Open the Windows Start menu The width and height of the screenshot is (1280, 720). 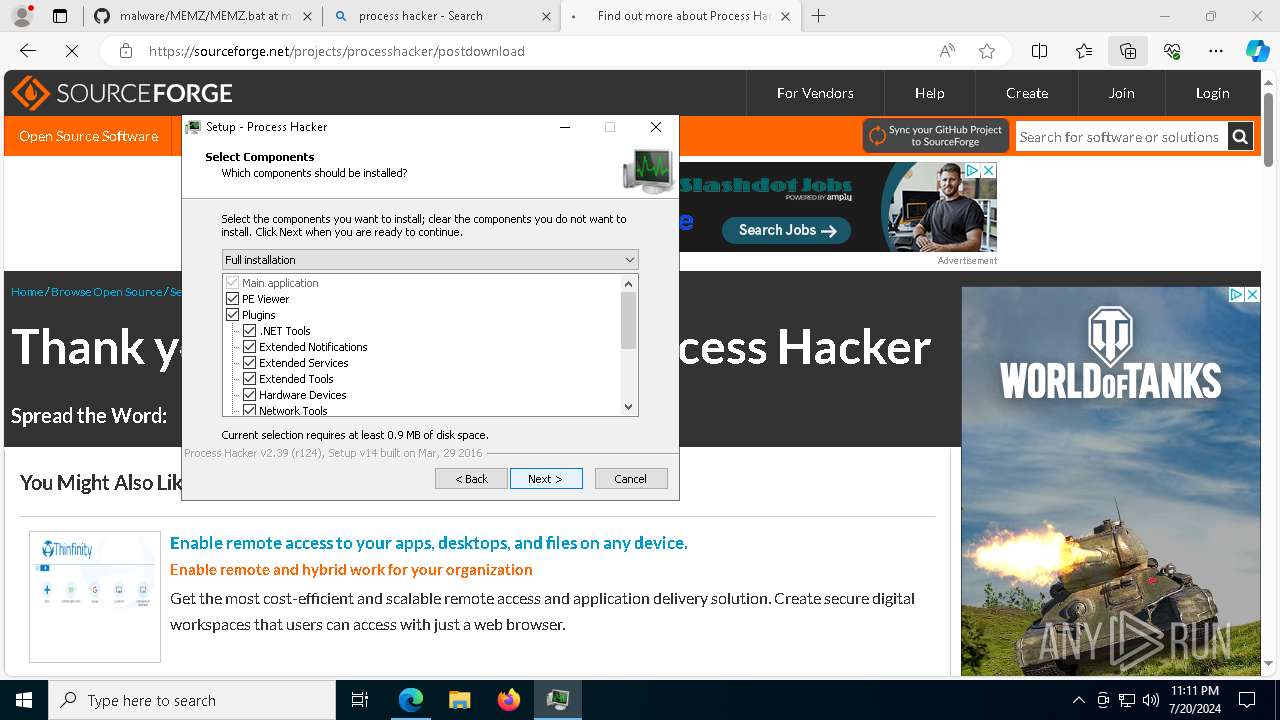pos(24,700)
